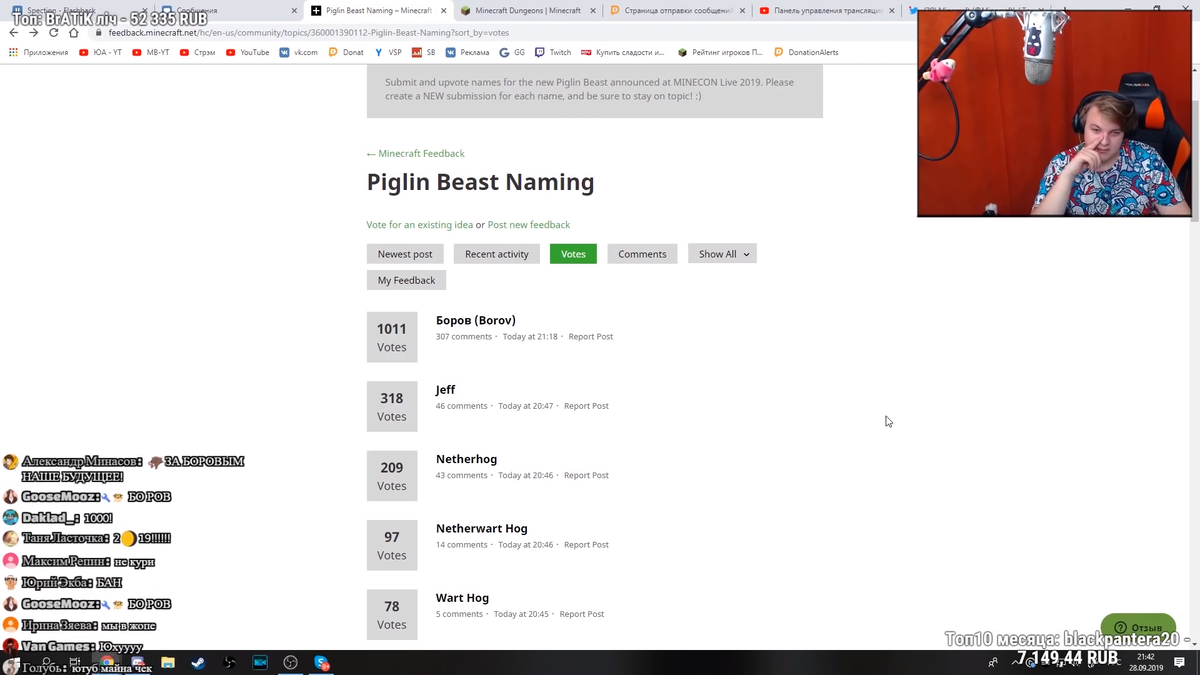Report the Wart Hog post
This screenshot has width=1200, height=675.
tap(582, 614)
